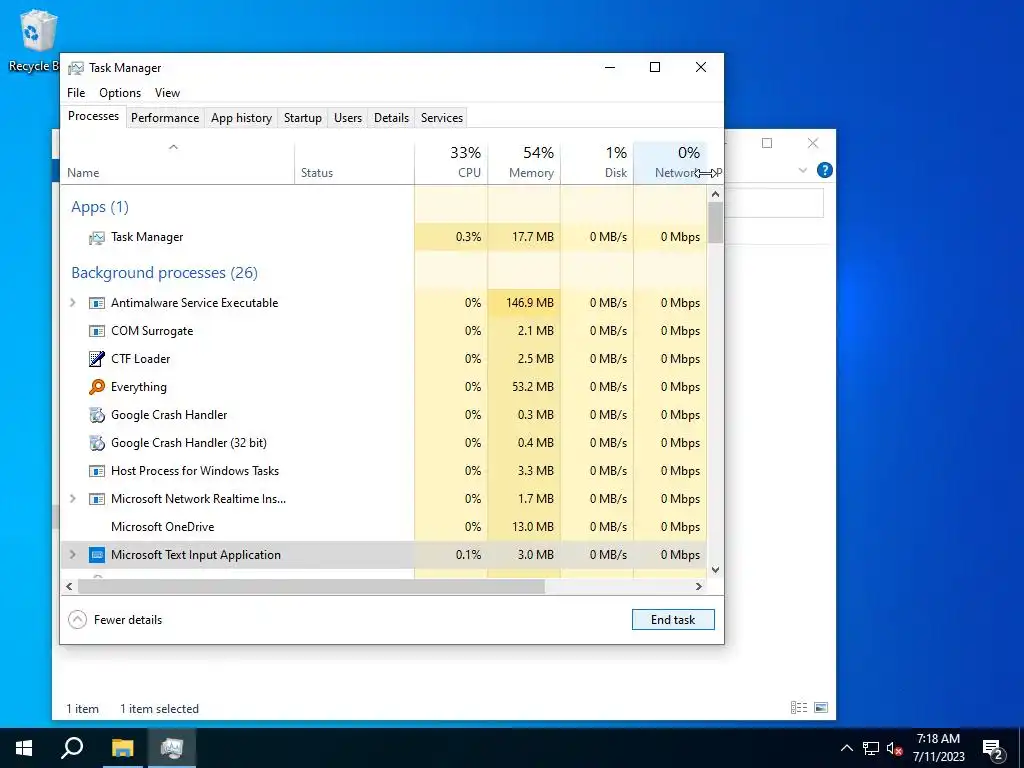
Task: Click the CTF Loader pen icon
Action: 97,359
